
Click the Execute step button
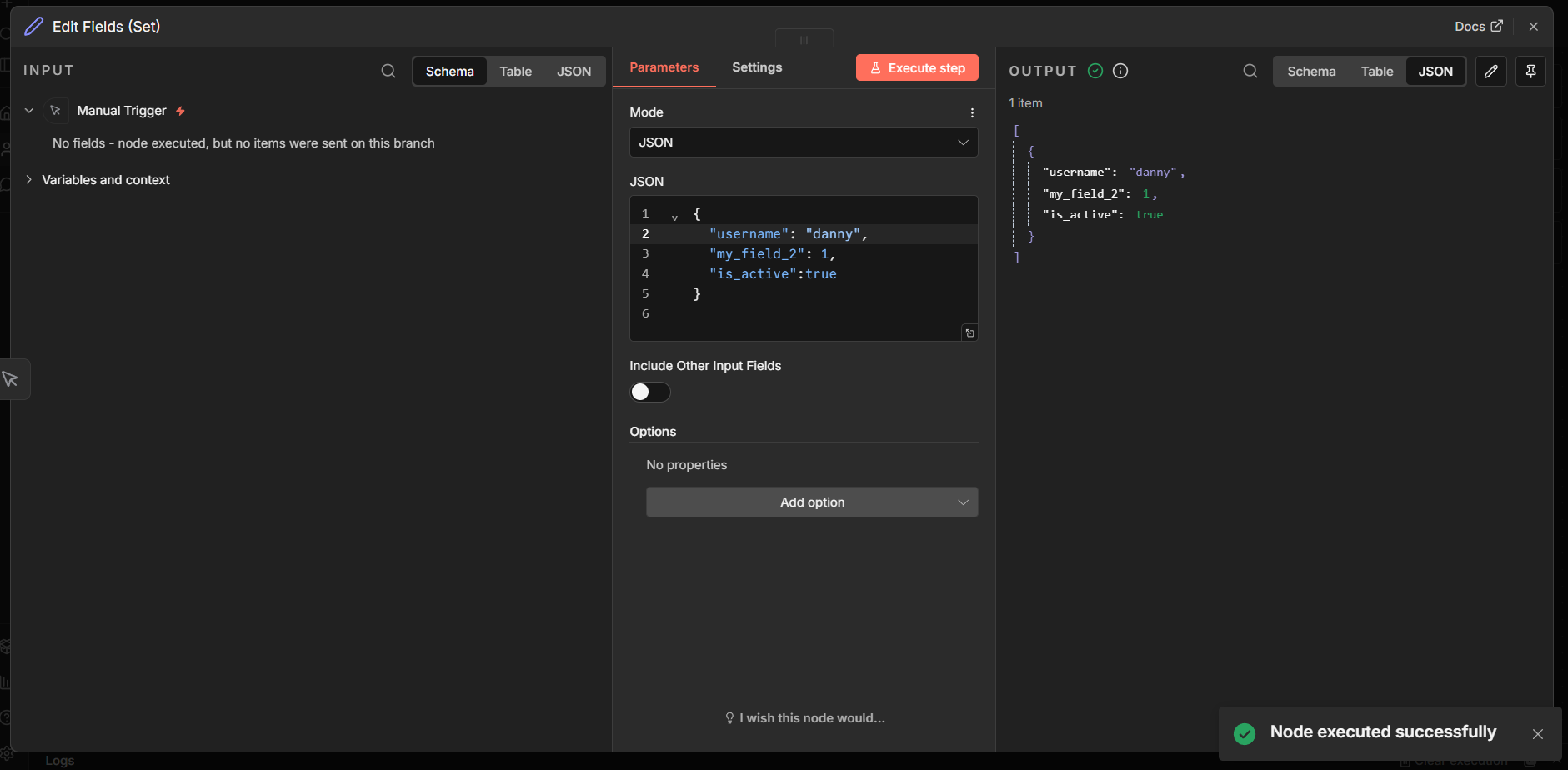916,68
